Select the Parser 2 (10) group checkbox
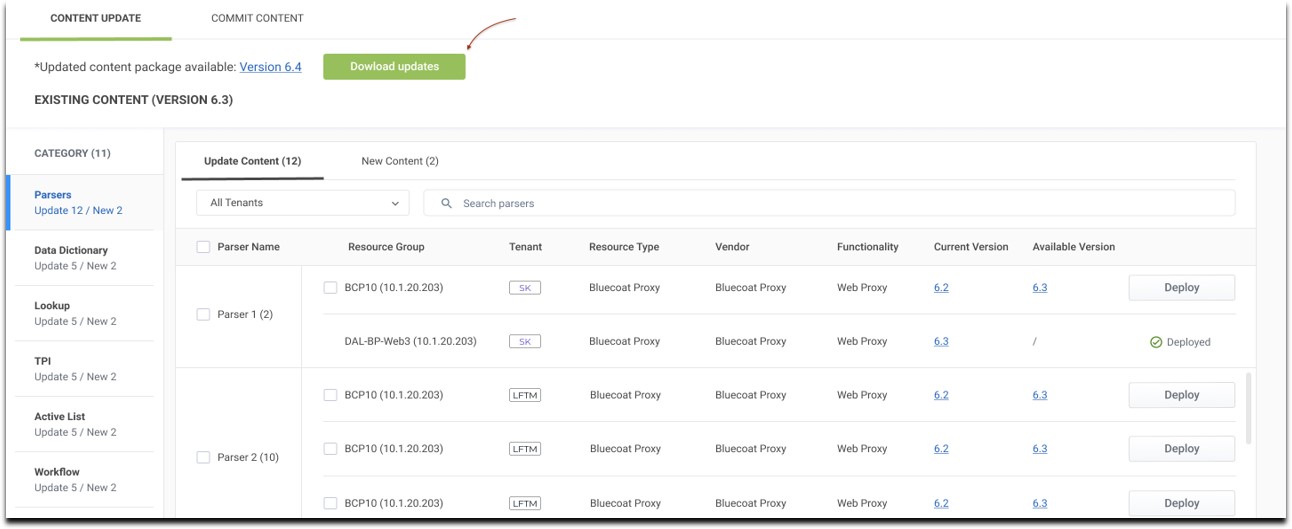The height and width of the screenshot is (529, 1292). 203,457
